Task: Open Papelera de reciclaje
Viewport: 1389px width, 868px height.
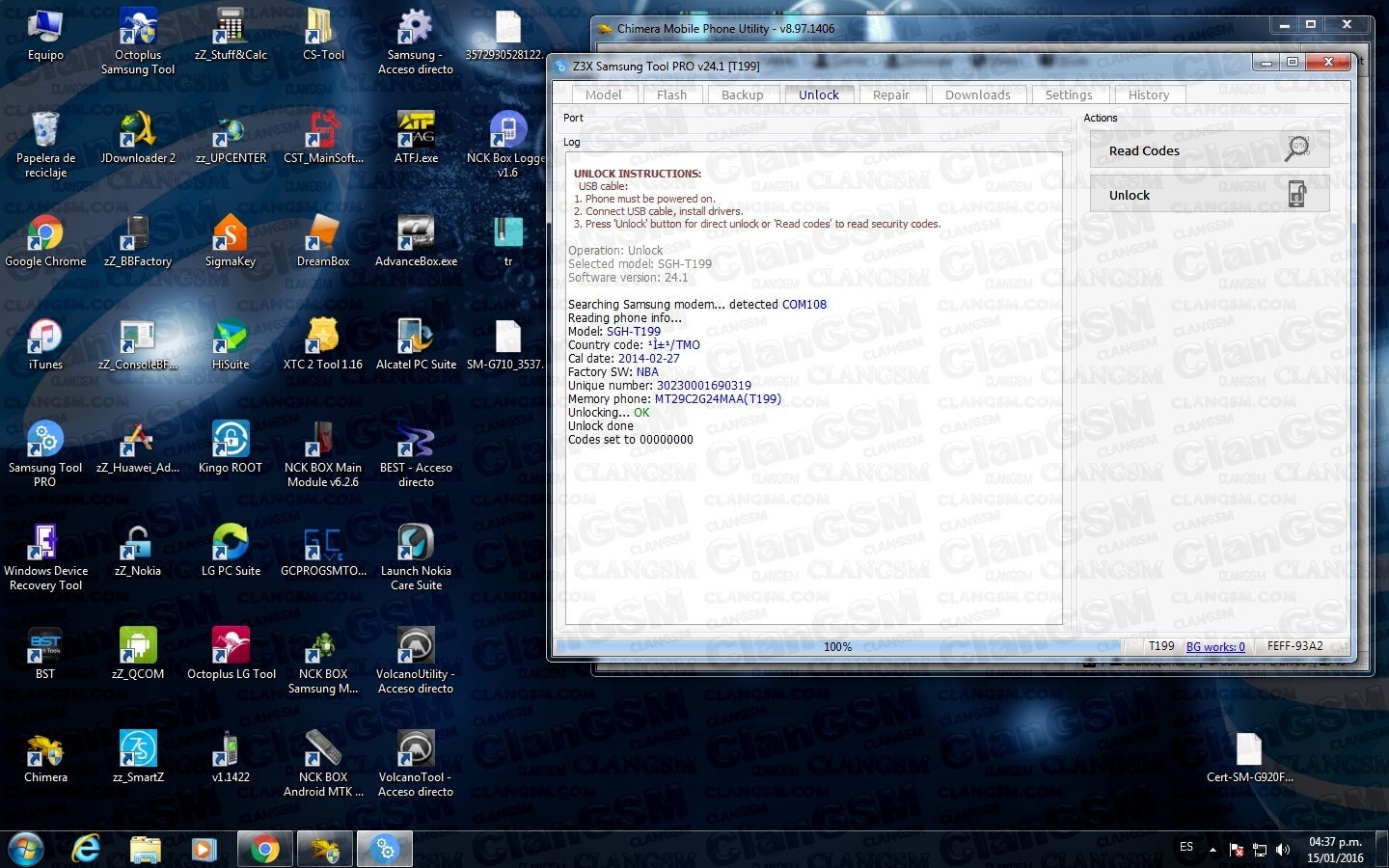Action: click(45, 145)
